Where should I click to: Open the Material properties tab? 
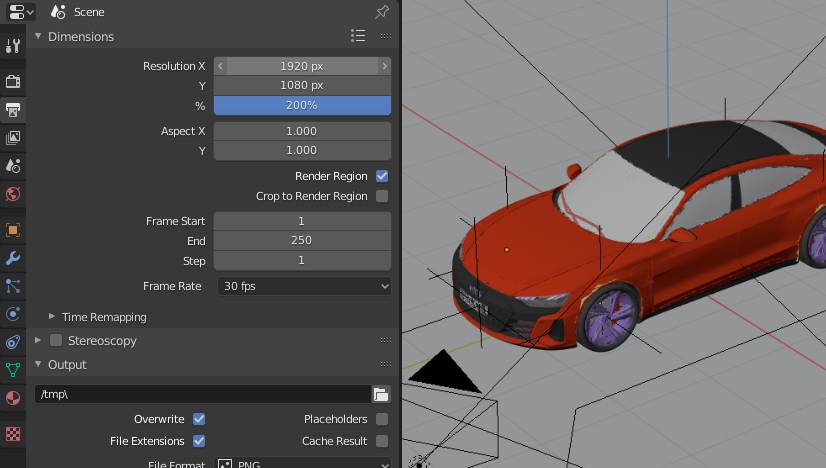[x=13, y=398]
